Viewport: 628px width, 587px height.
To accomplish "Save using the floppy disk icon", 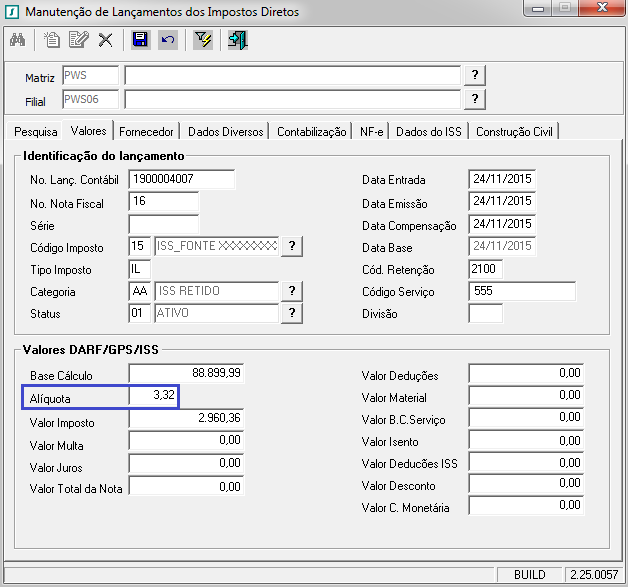I will tap(141, 40).
